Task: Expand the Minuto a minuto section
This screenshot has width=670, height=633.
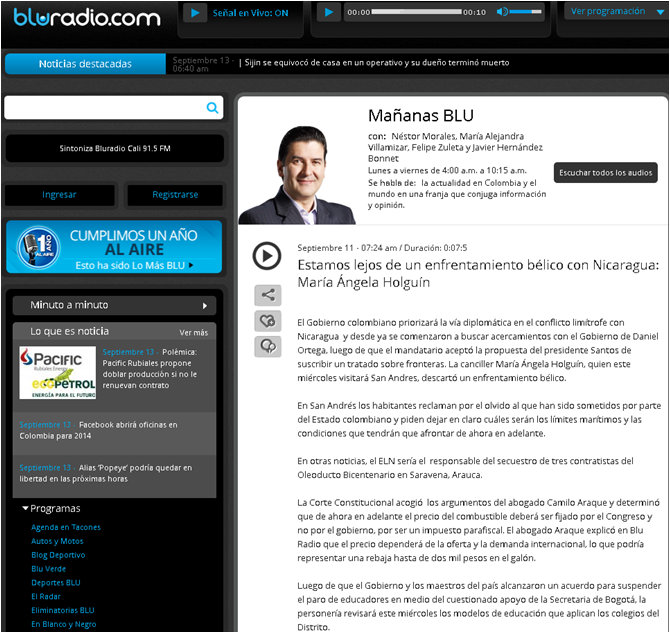Action: tap(115, 306)
